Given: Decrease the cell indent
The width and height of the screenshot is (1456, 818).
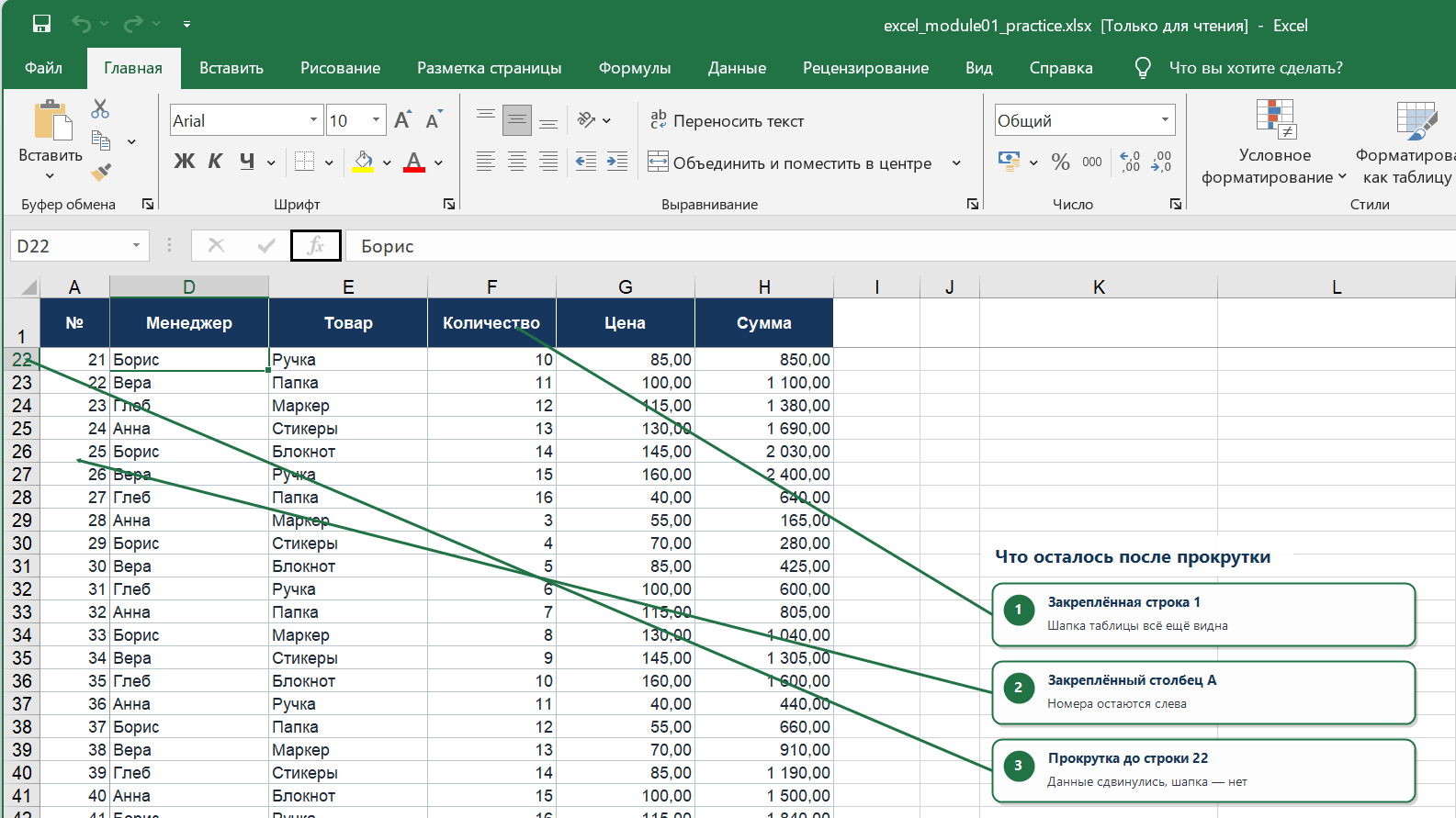Looking at the screenshot, I should tap(585, 162).
